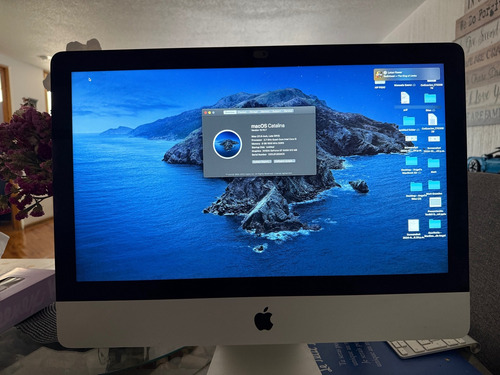
Task: Click the macOS Catalina round logo
Action: pos(228,145)
